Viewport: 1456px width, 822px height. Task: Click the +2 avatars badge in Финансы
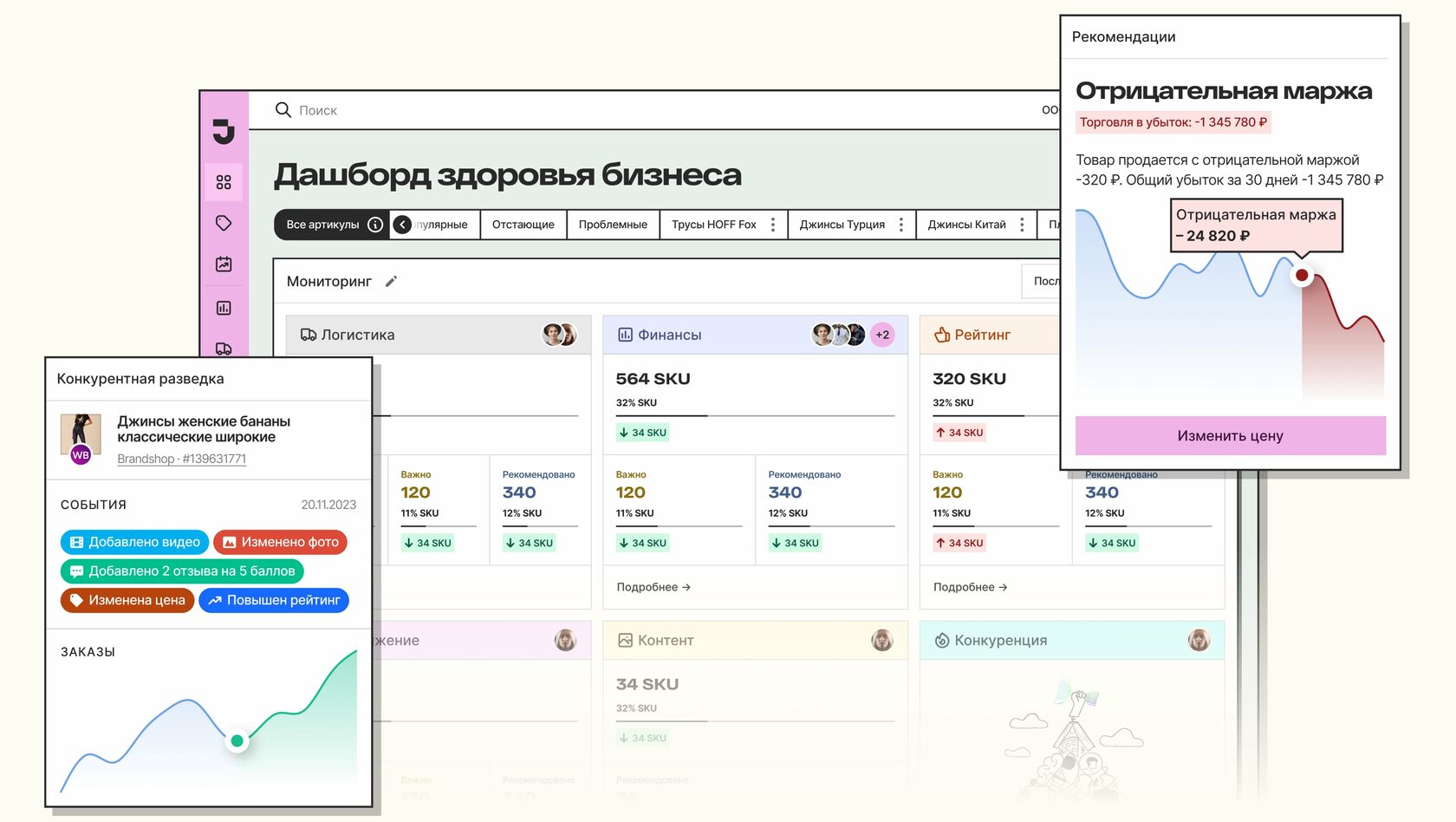(882, 335)
